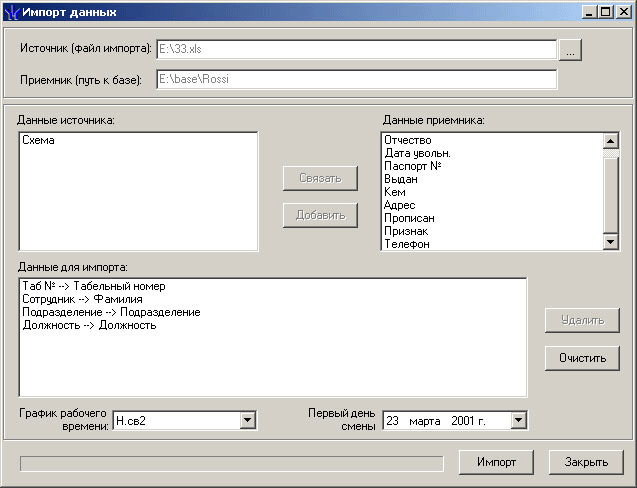Click the import progress bar
Viewport: 637px width, 488px height.
coord(232,463)
